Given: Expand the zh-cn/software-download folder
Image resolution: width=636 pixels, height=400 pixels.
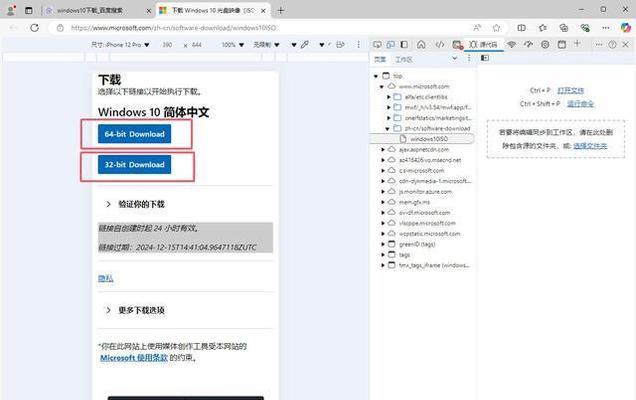Looking at the screenshot, I should (387, 129).
